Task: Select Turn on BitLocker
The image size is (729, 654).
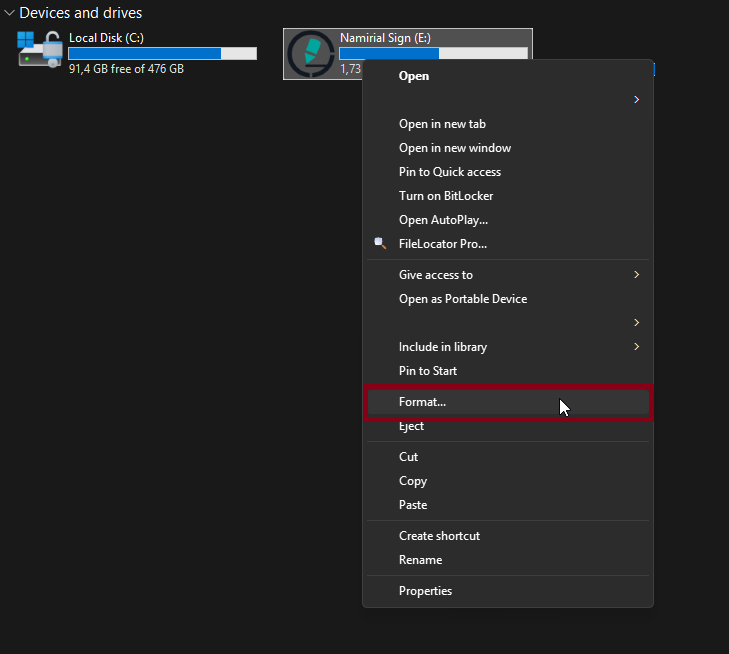Action: click(x=446, y=196)
